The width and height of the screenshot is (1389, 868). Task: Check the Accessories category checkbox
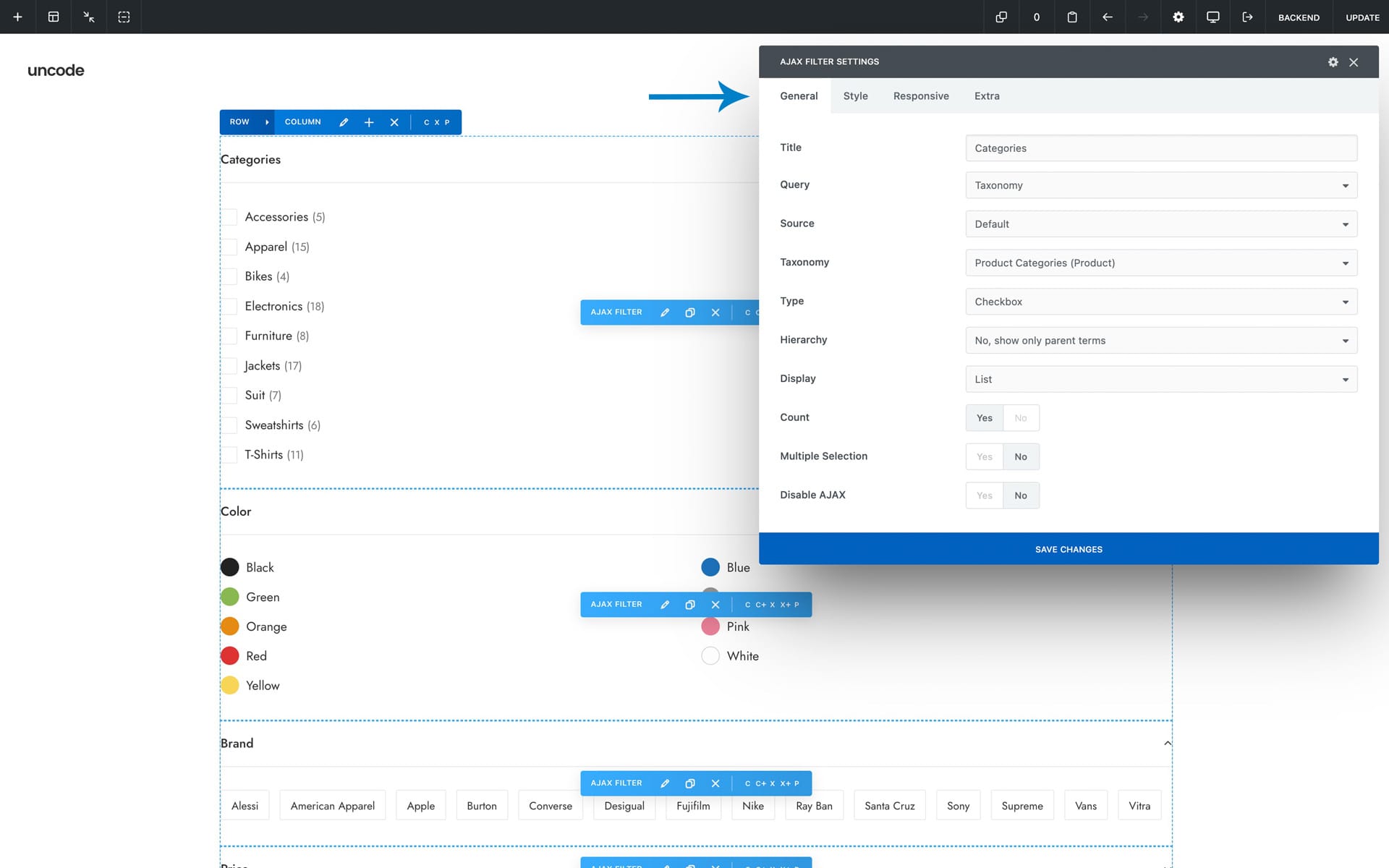pos(230,217)
